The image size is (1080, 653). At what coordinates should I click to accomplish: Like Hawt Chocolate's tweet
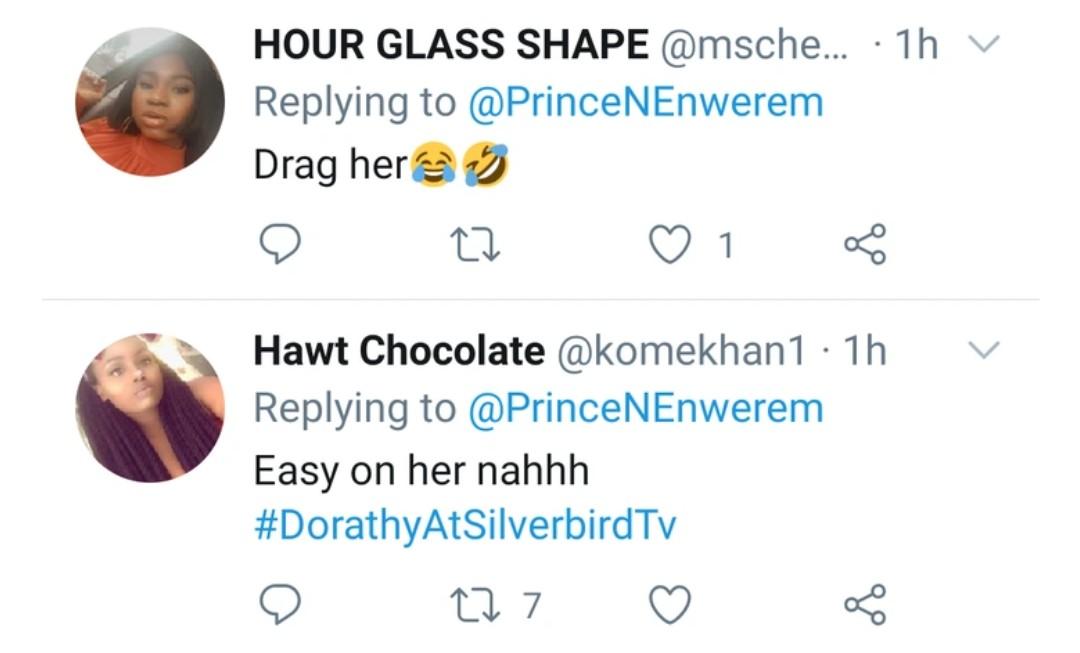670,604
